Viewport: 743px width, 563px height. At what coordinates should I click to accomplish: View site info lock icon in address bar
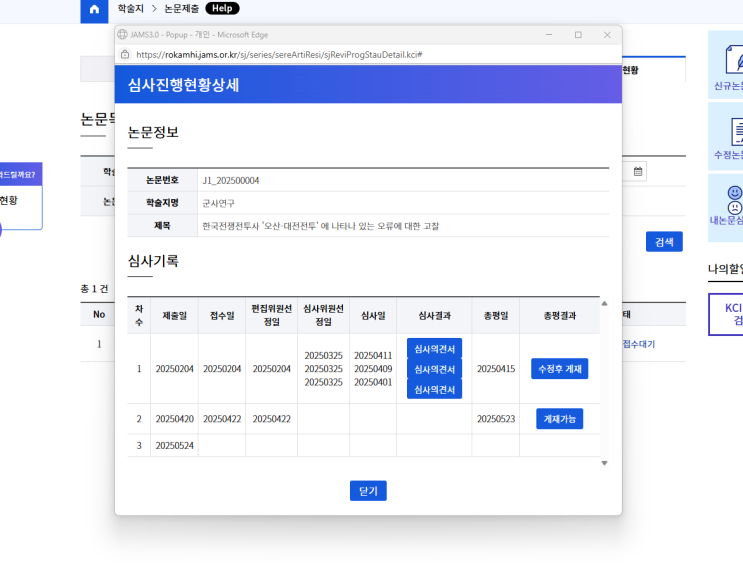point(125,54)
